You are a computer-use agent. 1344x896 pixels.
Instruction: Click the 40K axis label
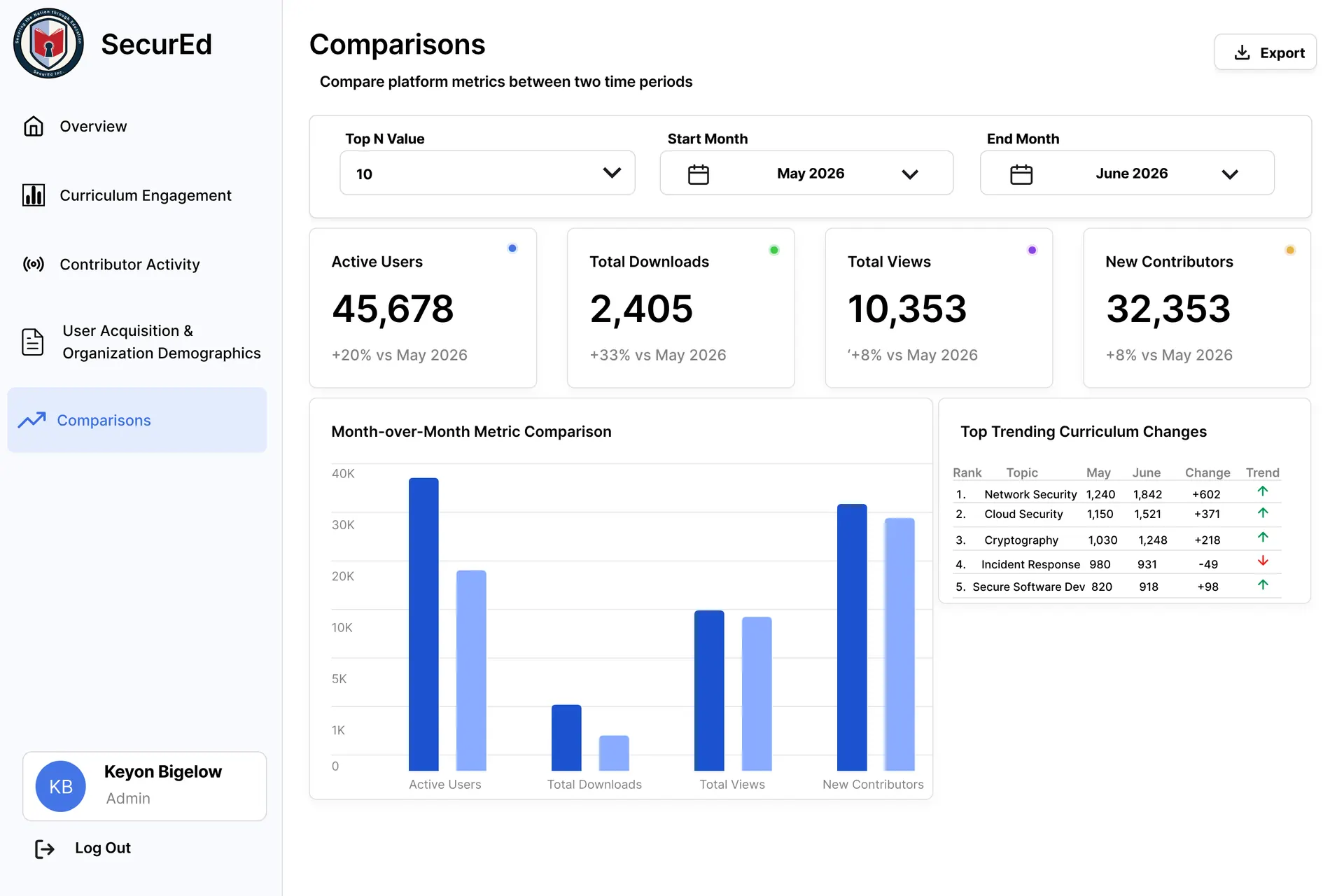click(x=343, y=473)
